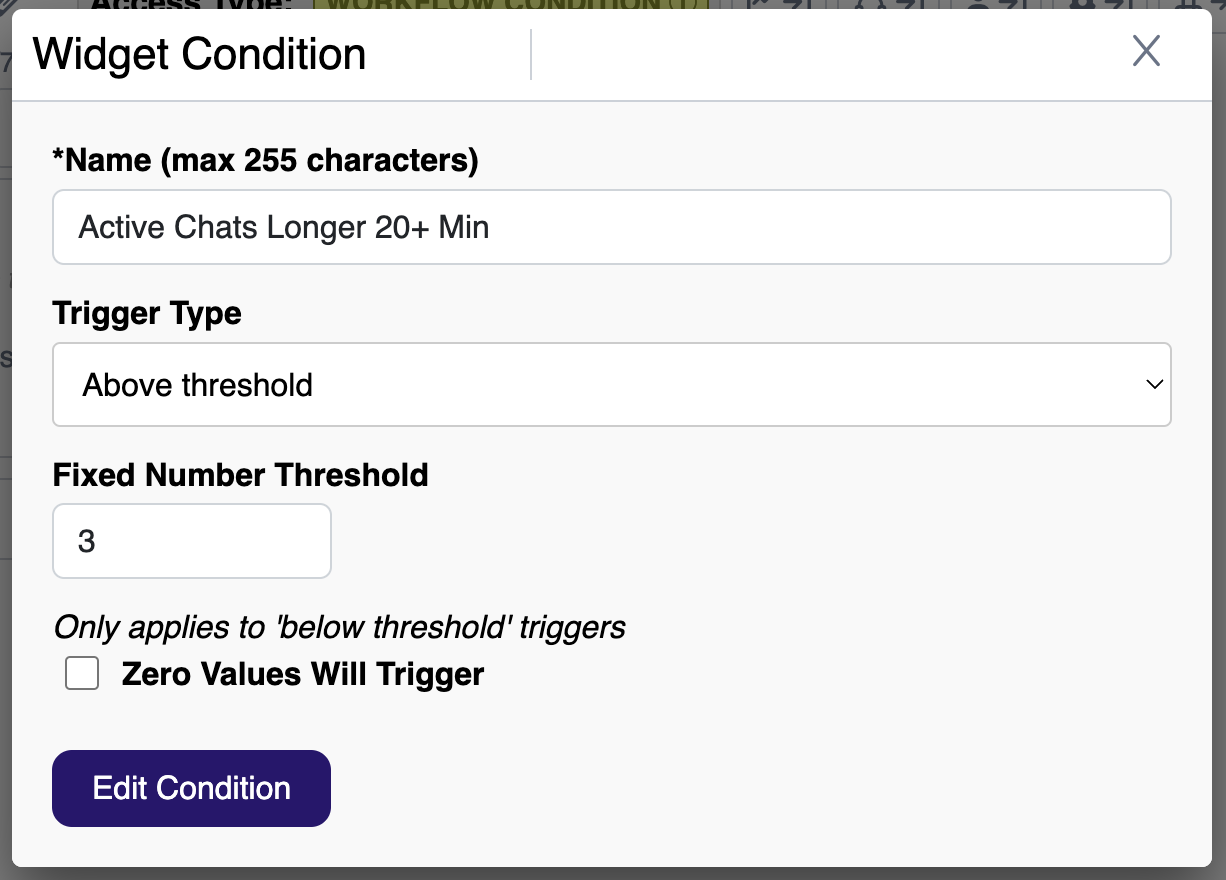Click the 'Zero Values Will Trigger' label
Viewport: 1226px width, 880px height.
(x=302, y=674)
